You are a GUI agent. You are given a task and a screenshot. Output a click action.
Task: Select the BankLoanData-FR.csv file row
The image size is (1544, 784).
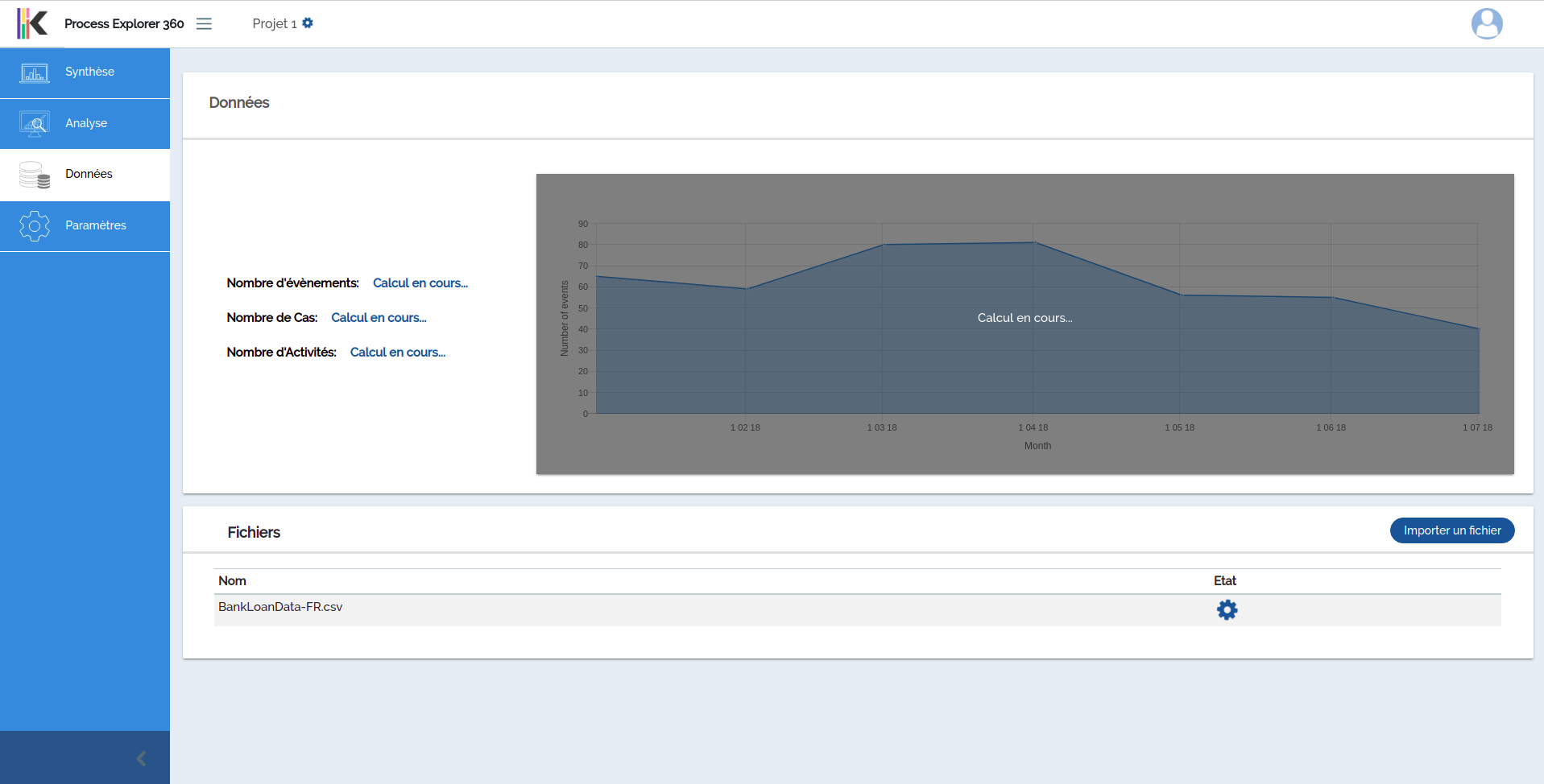click(280, 607)
